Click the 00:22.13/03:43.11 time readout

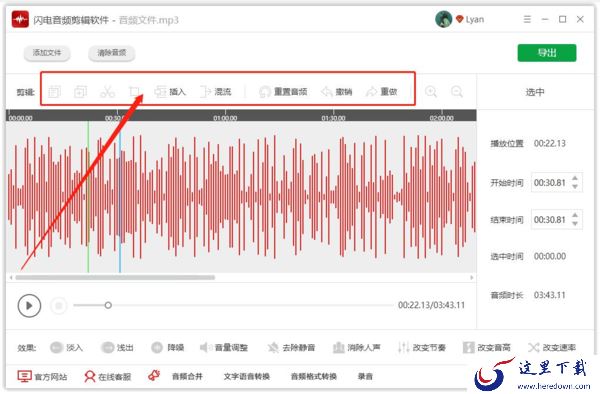click(x=431, y=305)
